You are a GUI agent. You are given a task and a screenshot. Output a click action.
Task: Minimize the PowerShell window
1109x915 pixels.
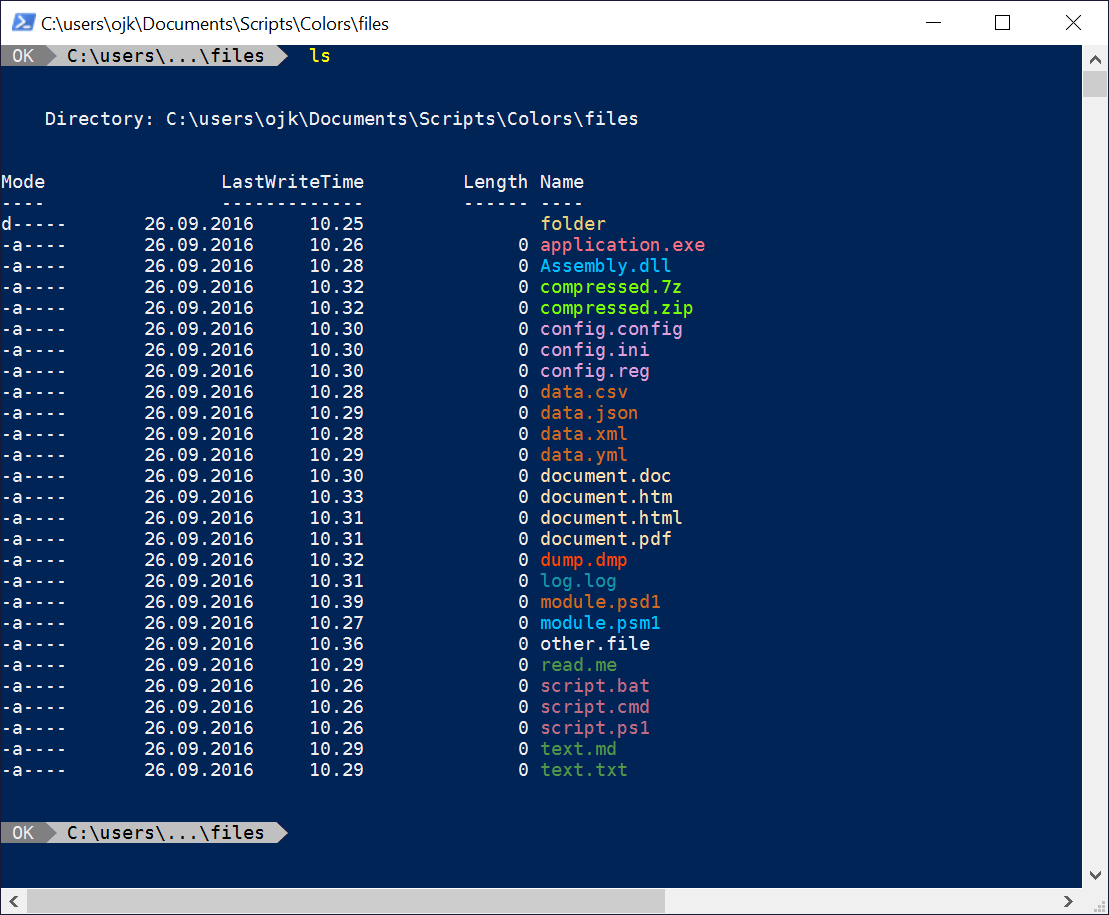[934, 23]
